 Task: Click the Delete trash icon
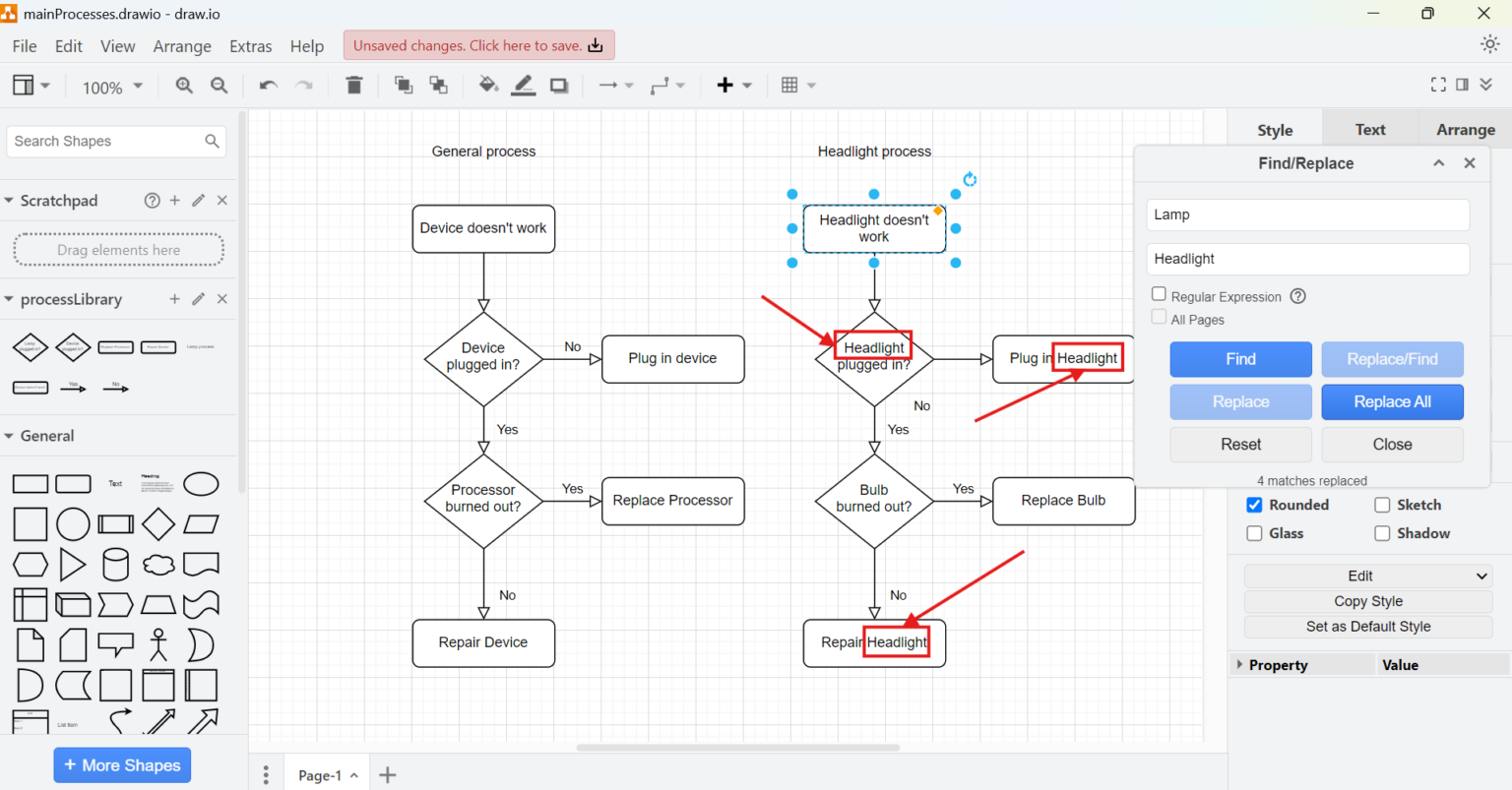pyautogui.click(x=353, y=85)
